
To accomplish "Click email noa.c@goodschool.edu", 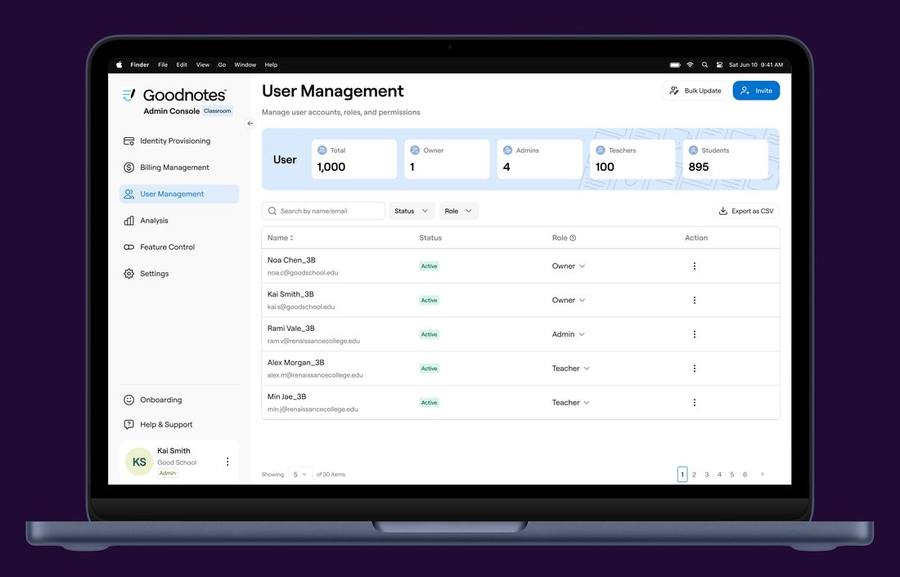I will tap(302, 273).
